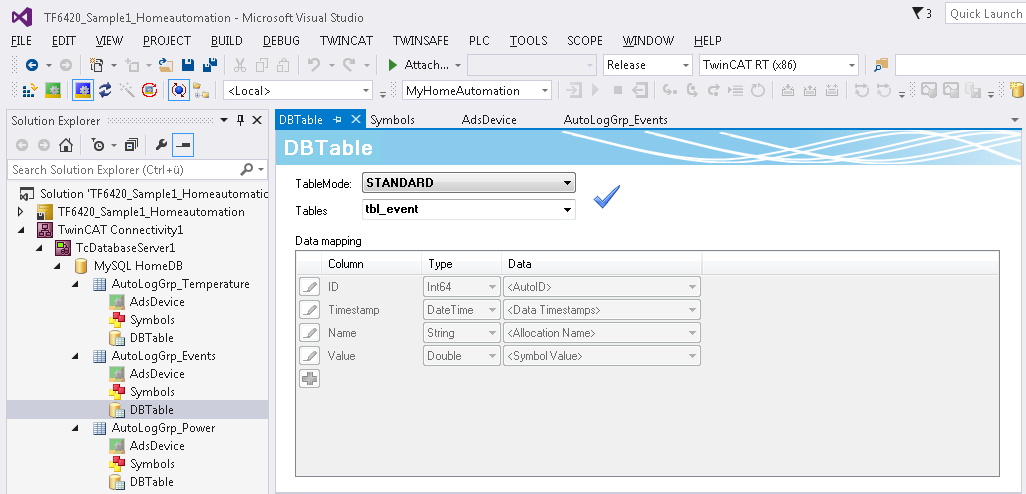
Task: Click the Save All icon
Action: tap(210, 65)
